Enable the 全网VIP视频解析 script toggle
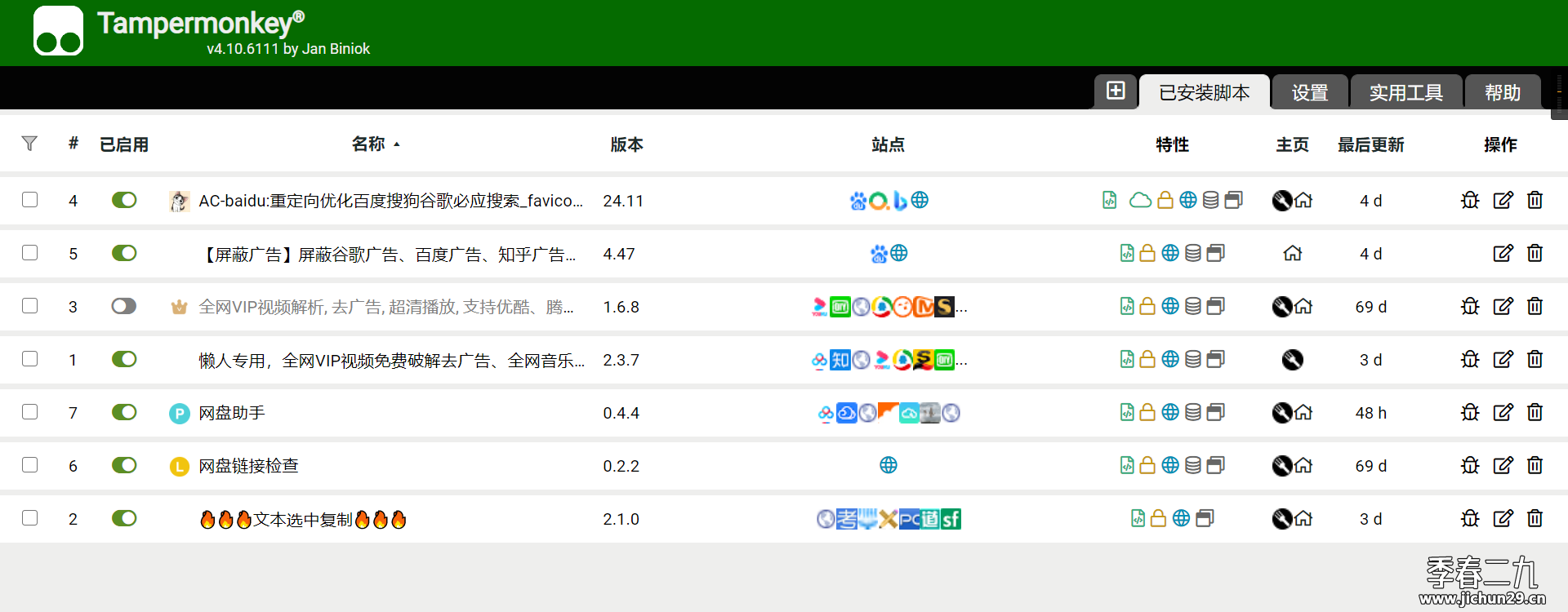The width and height of the screenshot is (1568, 612). click(124, 306)
